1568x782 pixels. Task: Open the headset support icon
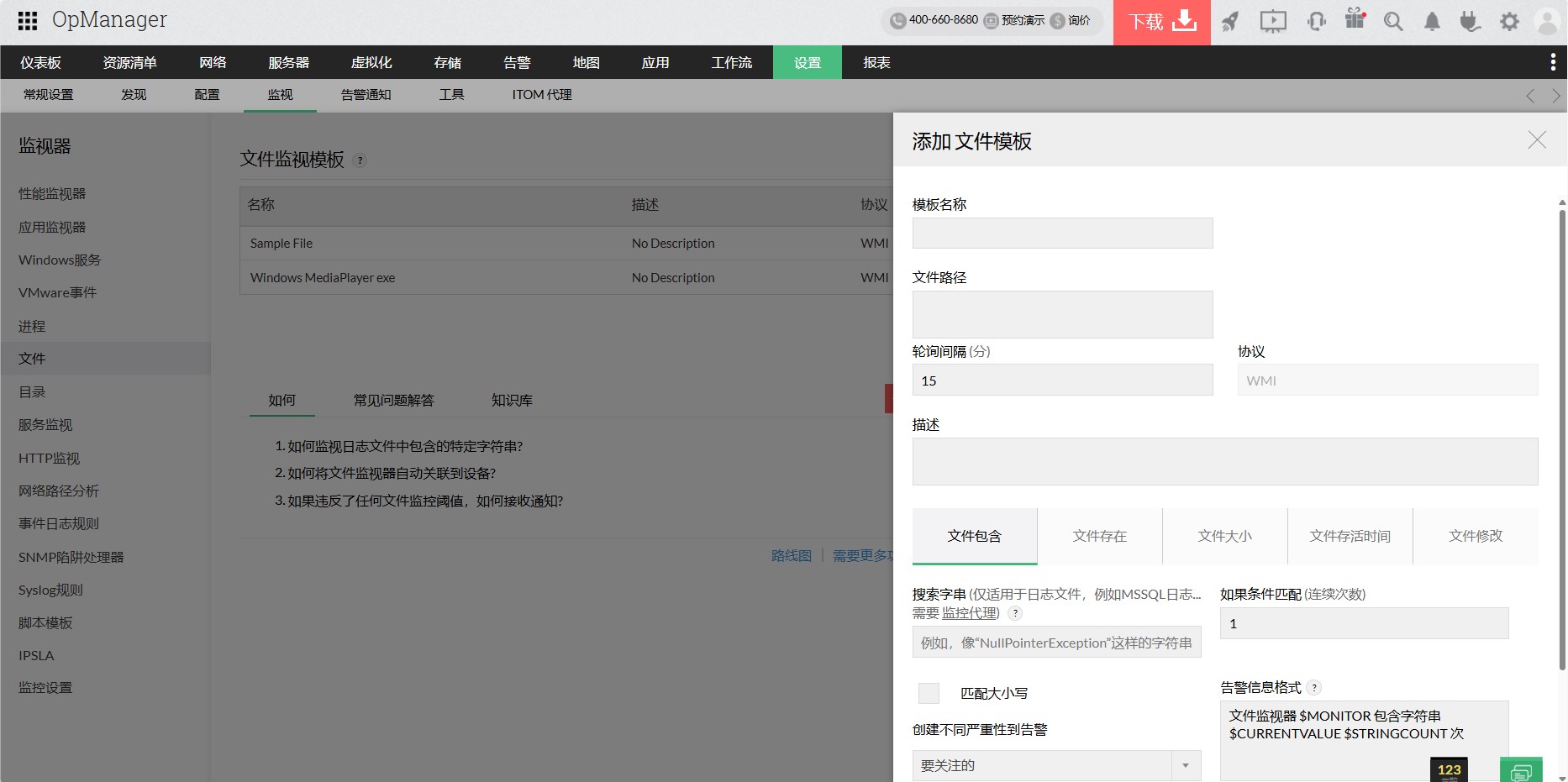pyautogui.click(x=1317, y=21)
